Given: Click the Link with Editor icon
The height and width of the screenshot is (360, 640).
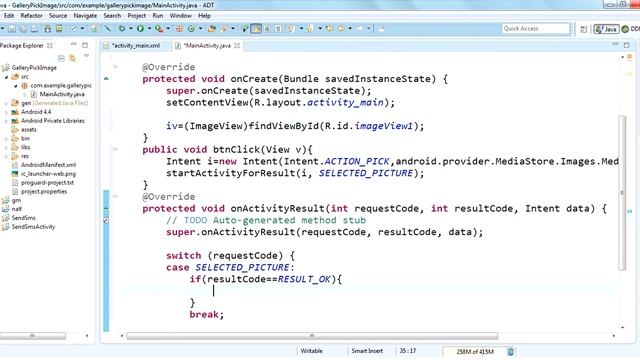Looking at the screenshot, I should click(x=72, y=58).
